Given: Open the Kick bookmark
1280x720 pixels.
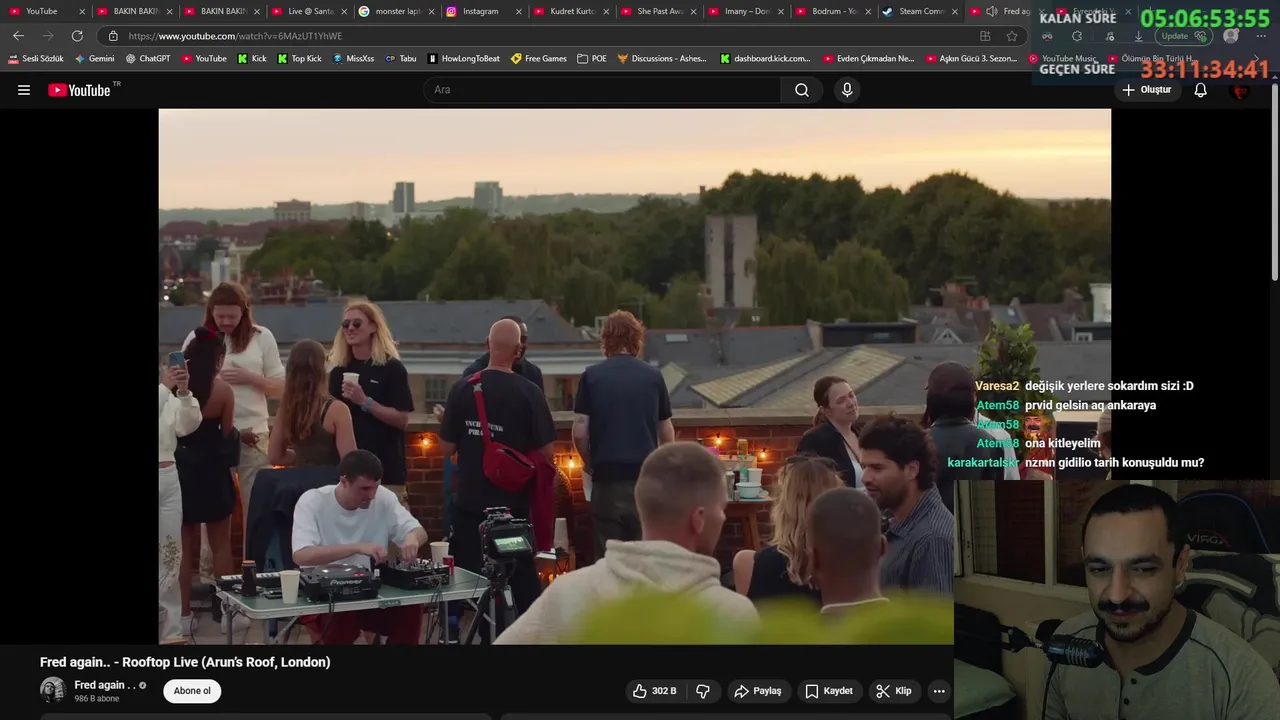Looking at the screenshot, I should pos(252,59).
